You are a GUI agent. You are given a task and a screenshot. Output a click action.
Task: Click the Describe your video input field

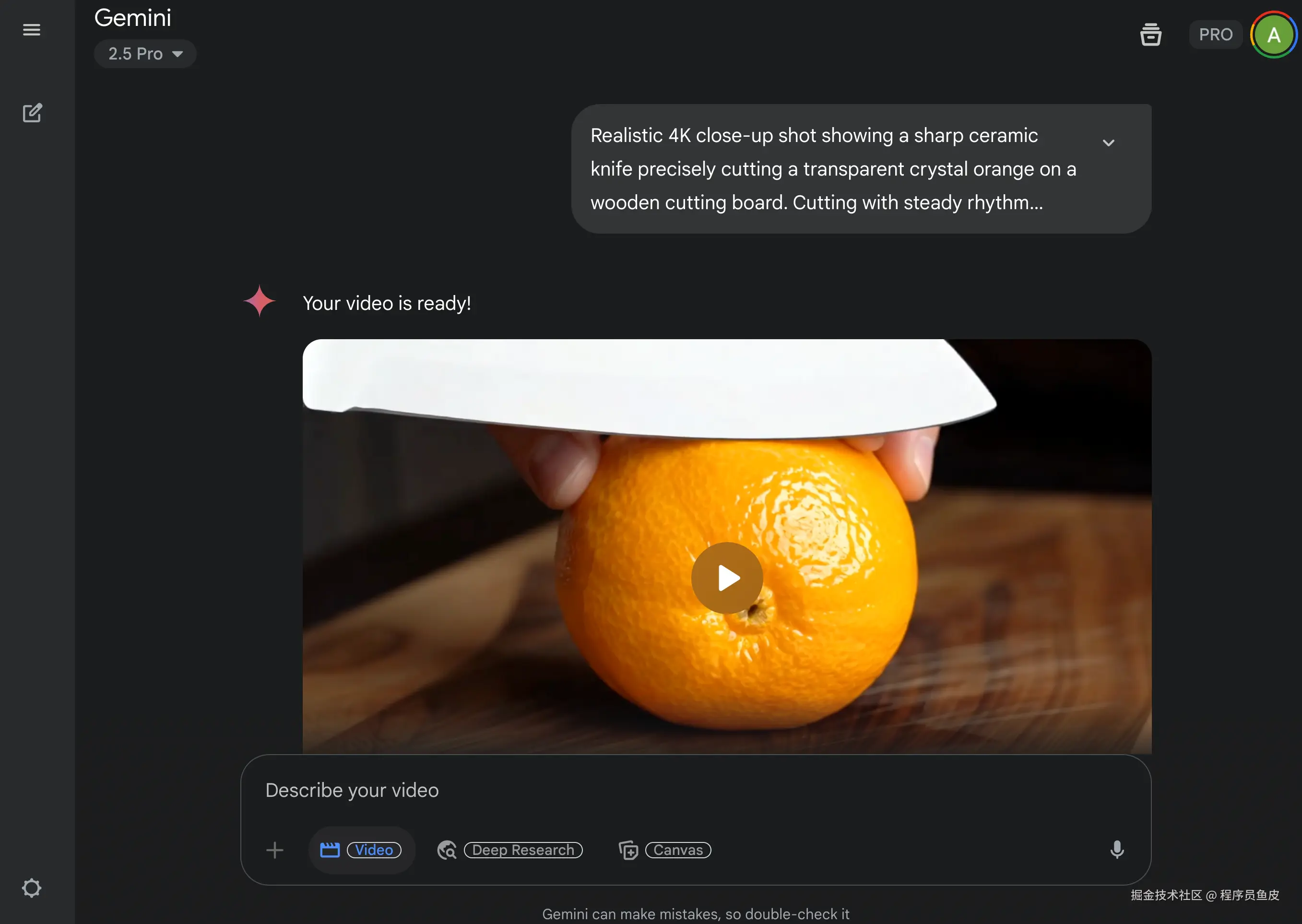point(696,790)
